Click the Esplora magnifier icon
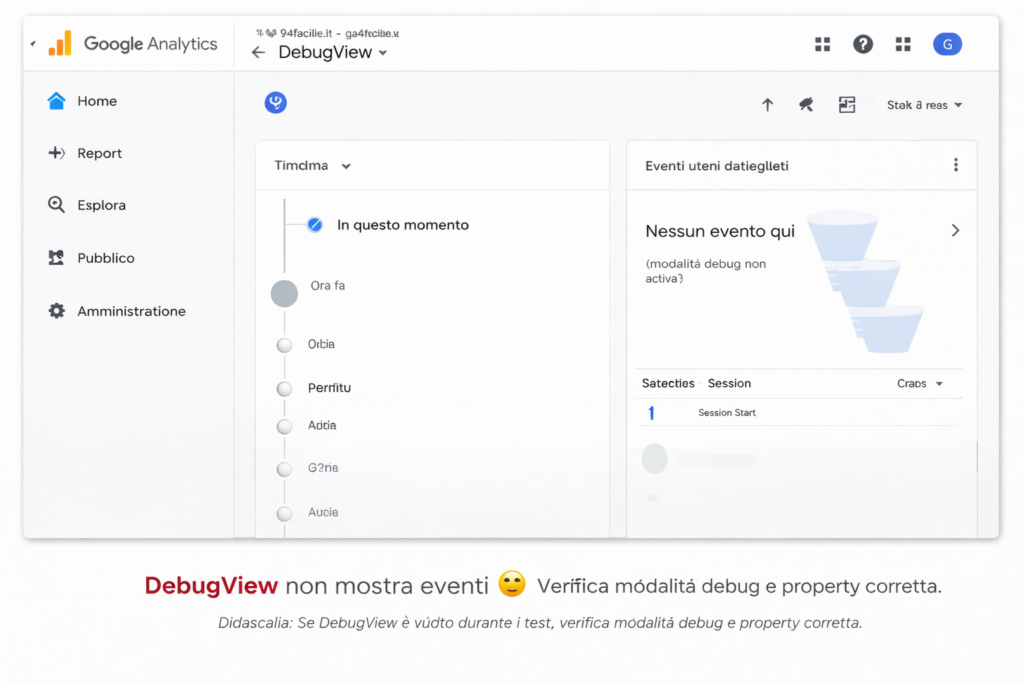 [x=56, y=205]
